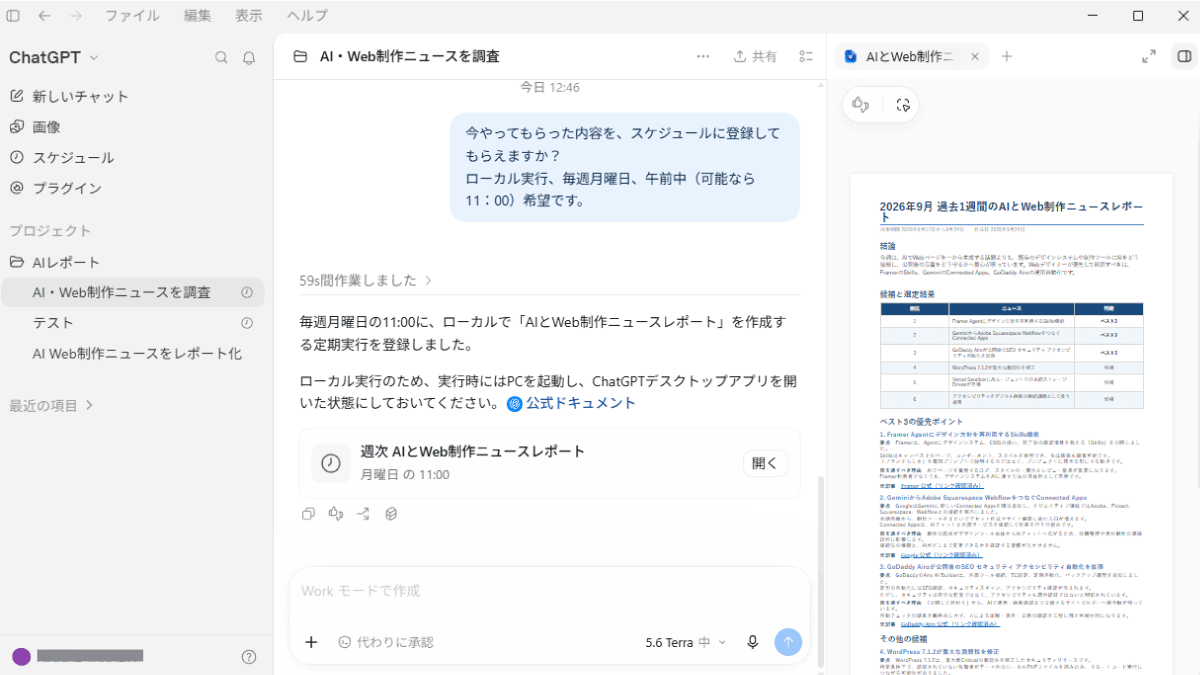Open the 編集 menu

198,16
